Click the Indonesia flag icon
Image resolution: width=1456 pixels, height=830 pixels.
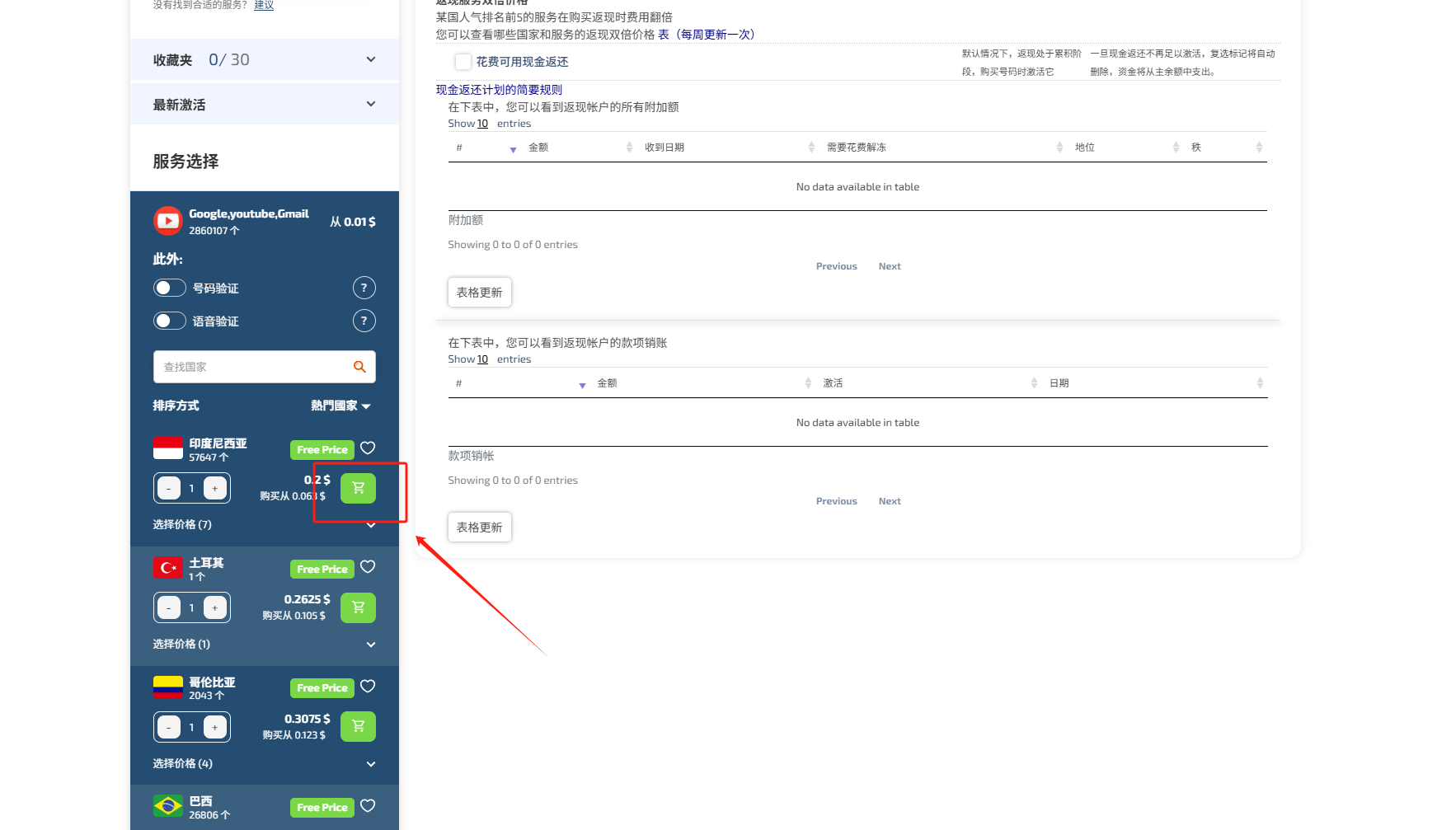pyautogui.click(x=168, y=448)
